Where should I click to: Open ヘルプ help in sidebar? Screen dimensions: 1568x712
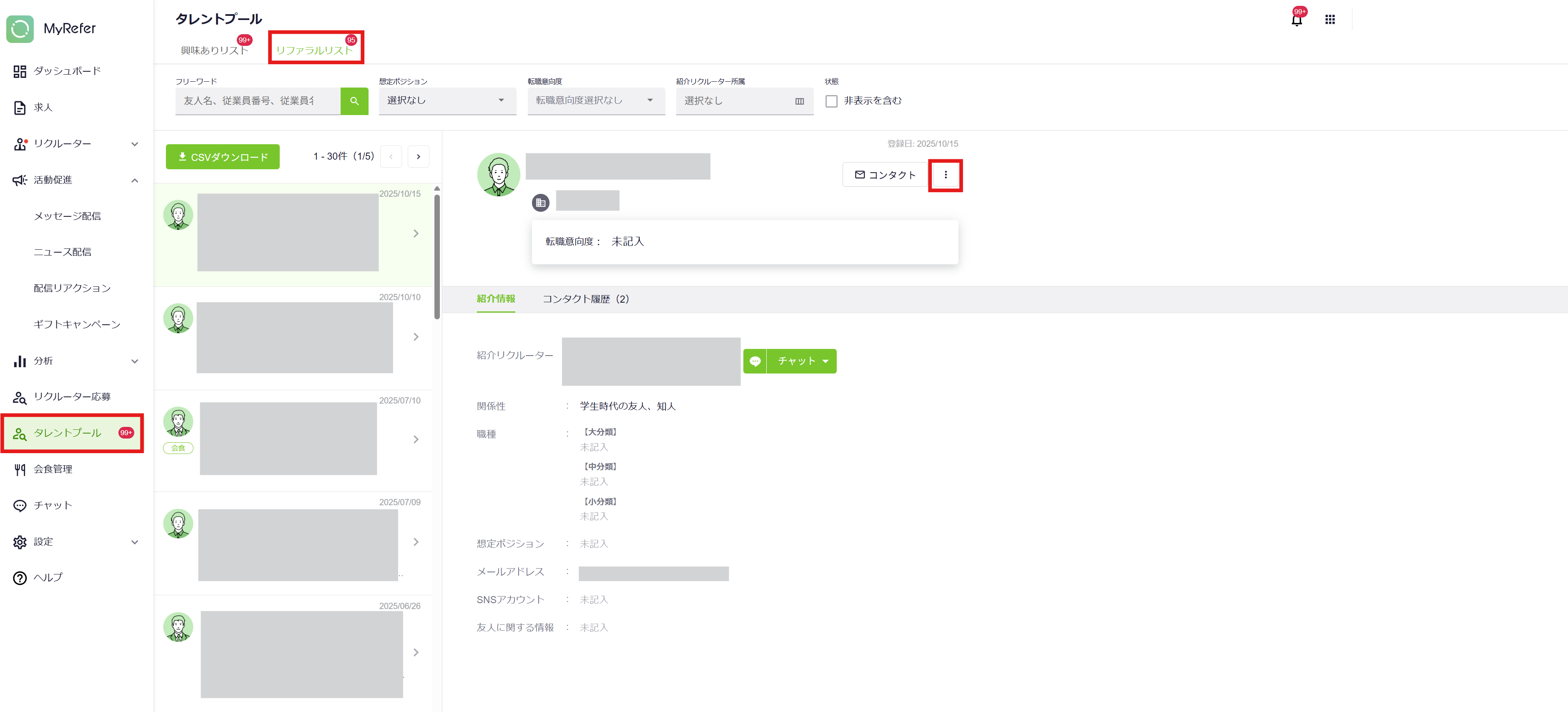click(48, 577)
